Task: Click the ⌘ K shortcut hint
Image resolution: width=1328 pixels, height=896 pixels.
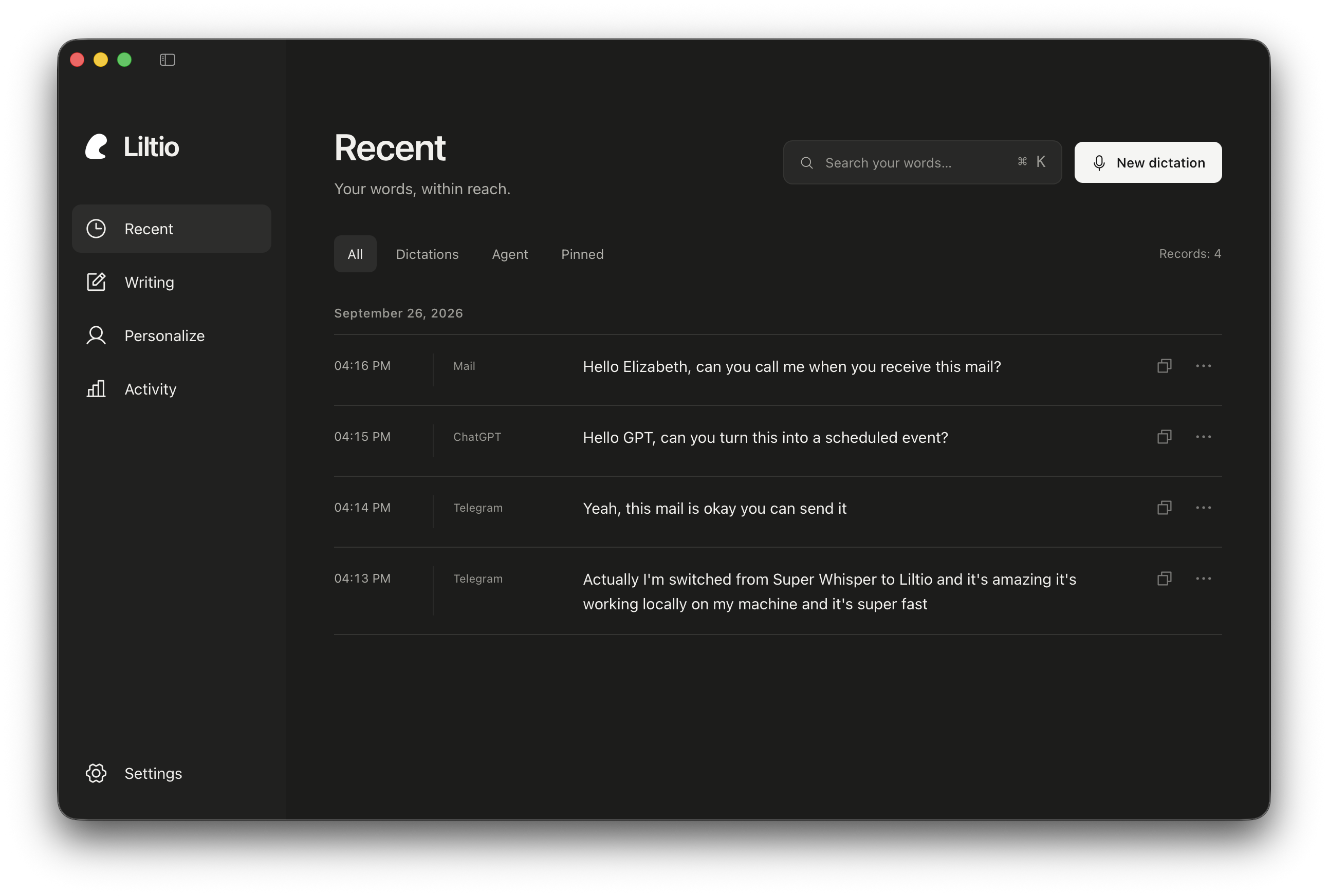Action: click(1031, 162)
